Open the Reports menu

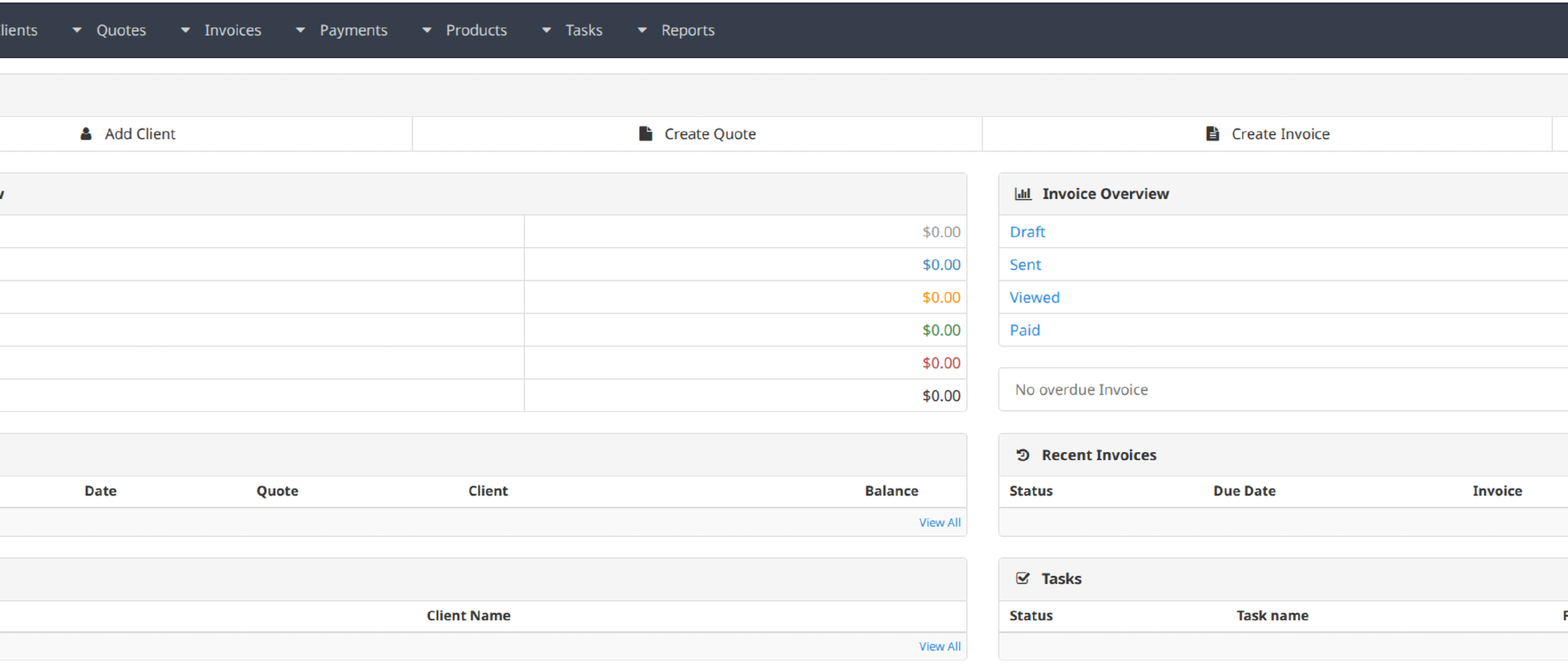click(687, 30)
